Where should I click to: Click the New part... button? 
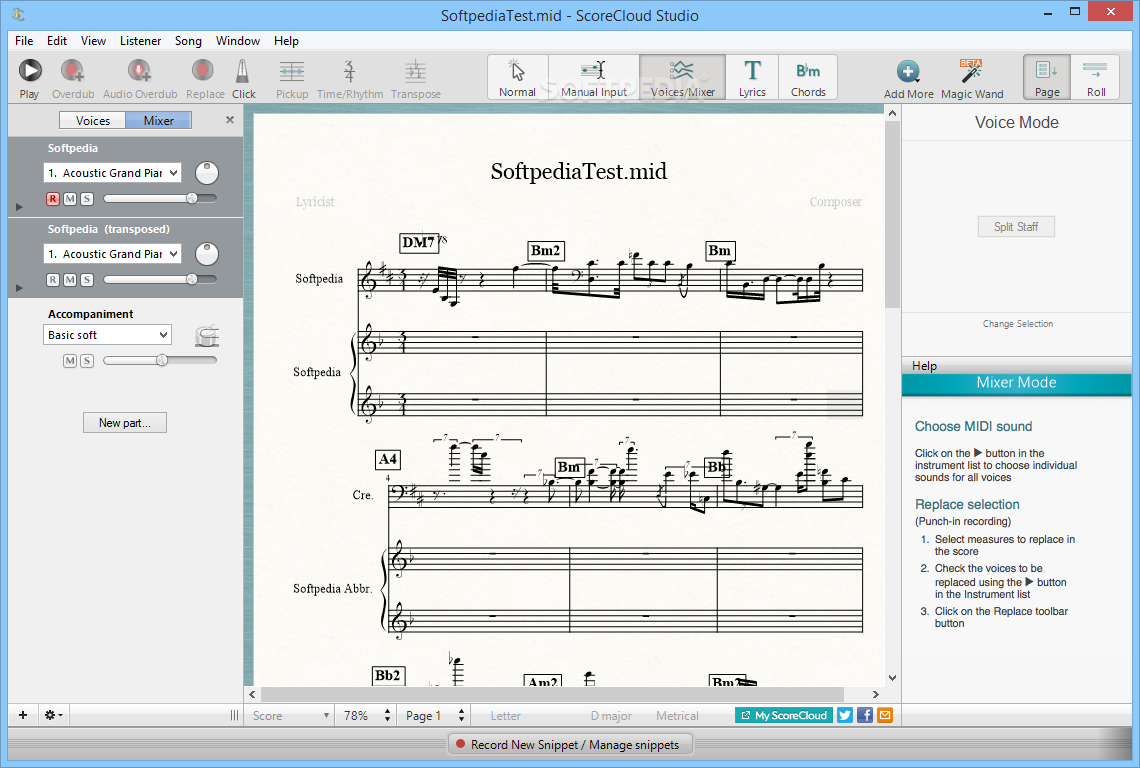[x=125, y=423]
